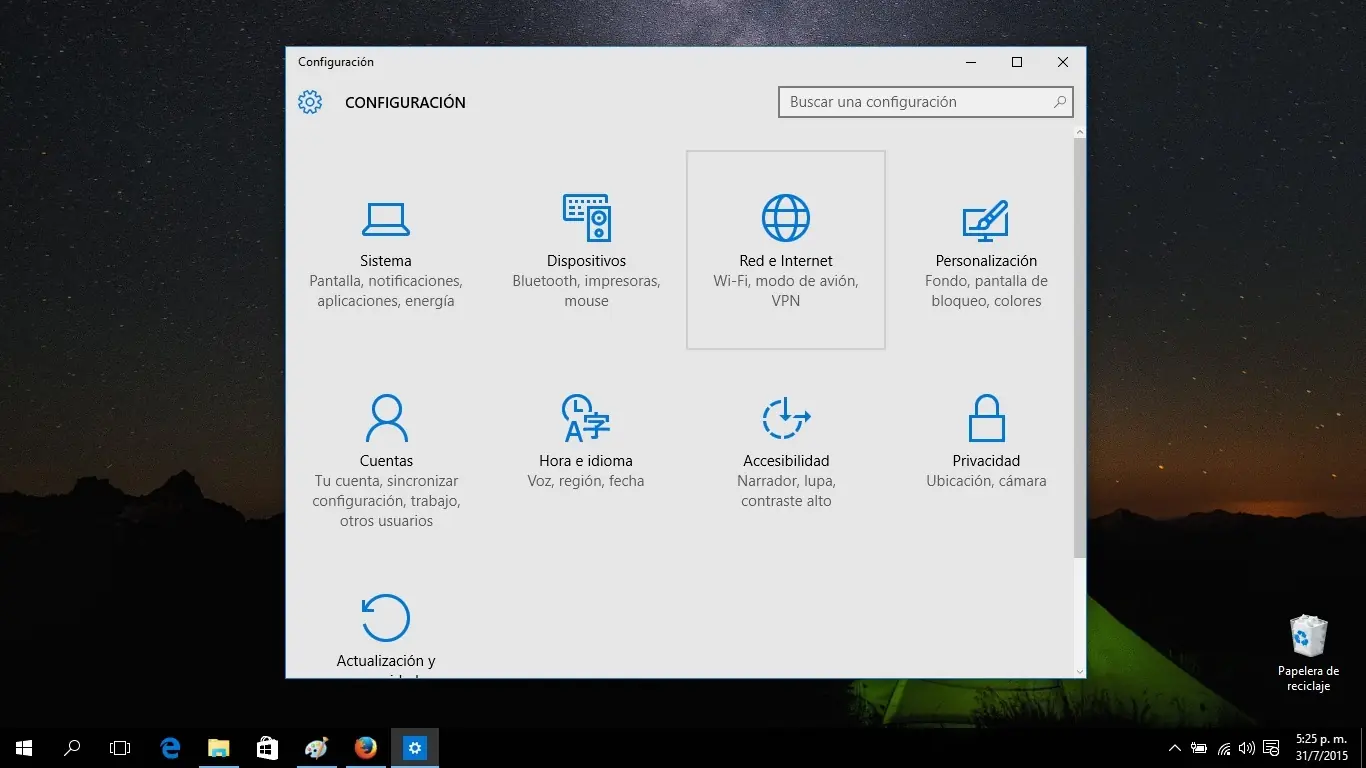1366x768 pixels.
Task: Open the Windows Store from the taskbar
Action: coord(266,747)
